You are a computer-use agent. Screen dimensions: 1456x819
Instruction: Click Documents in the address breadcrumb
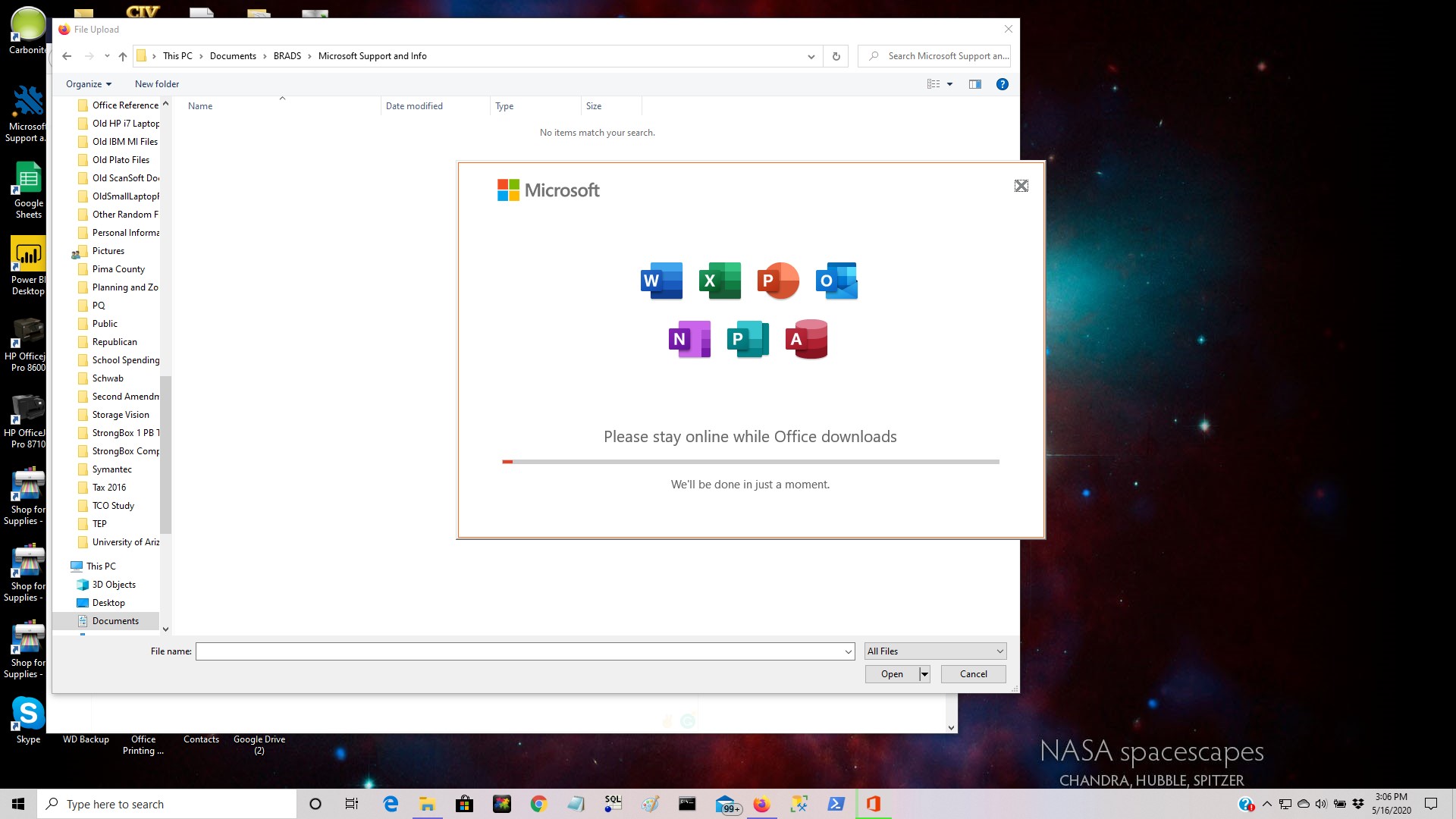pyautogui.click(x=233, y=56)
